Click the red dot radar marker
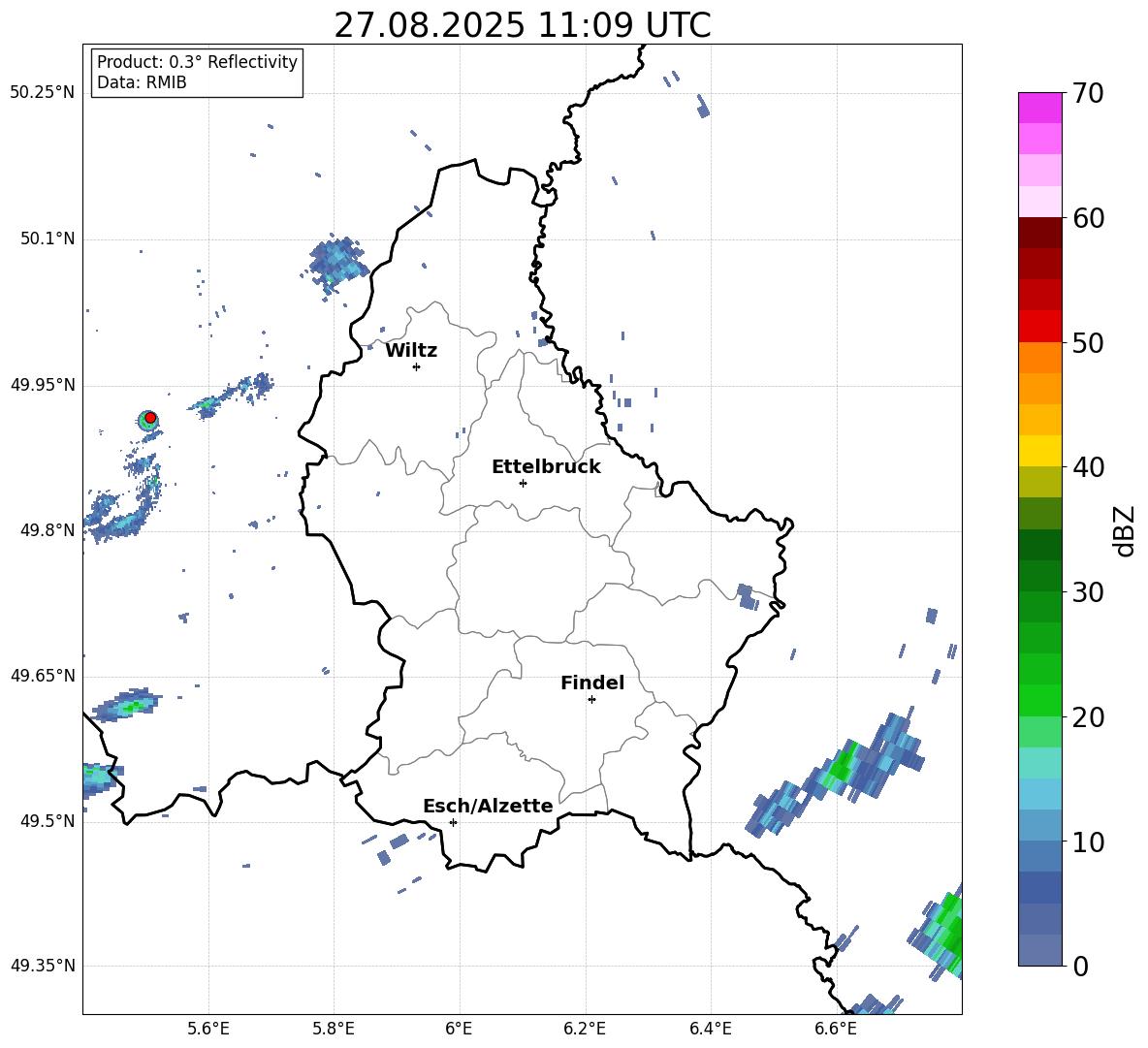The width and height of the screenshot is (1148, 1048). coord(150,418)
